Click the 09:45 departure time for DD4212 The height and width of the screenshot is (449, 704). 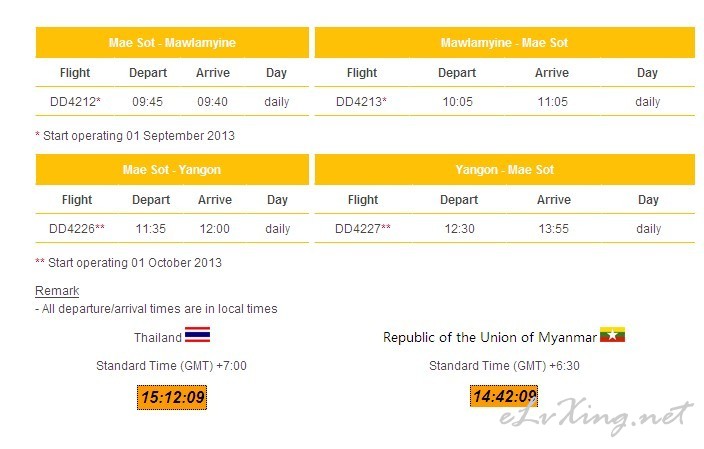[147, 102]
